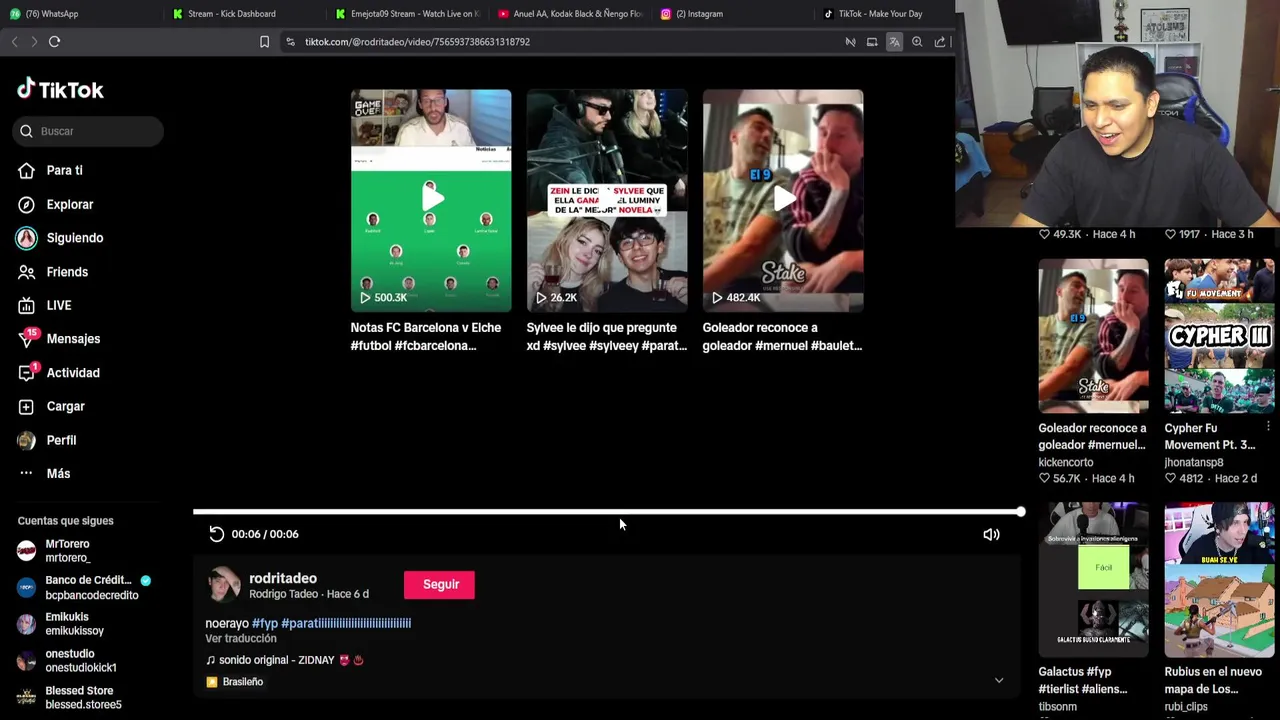The width and height of the screenshot is (1280, 720).
Task: Click the zoom magnifier icon in toolbar
Action: point(917,42)
